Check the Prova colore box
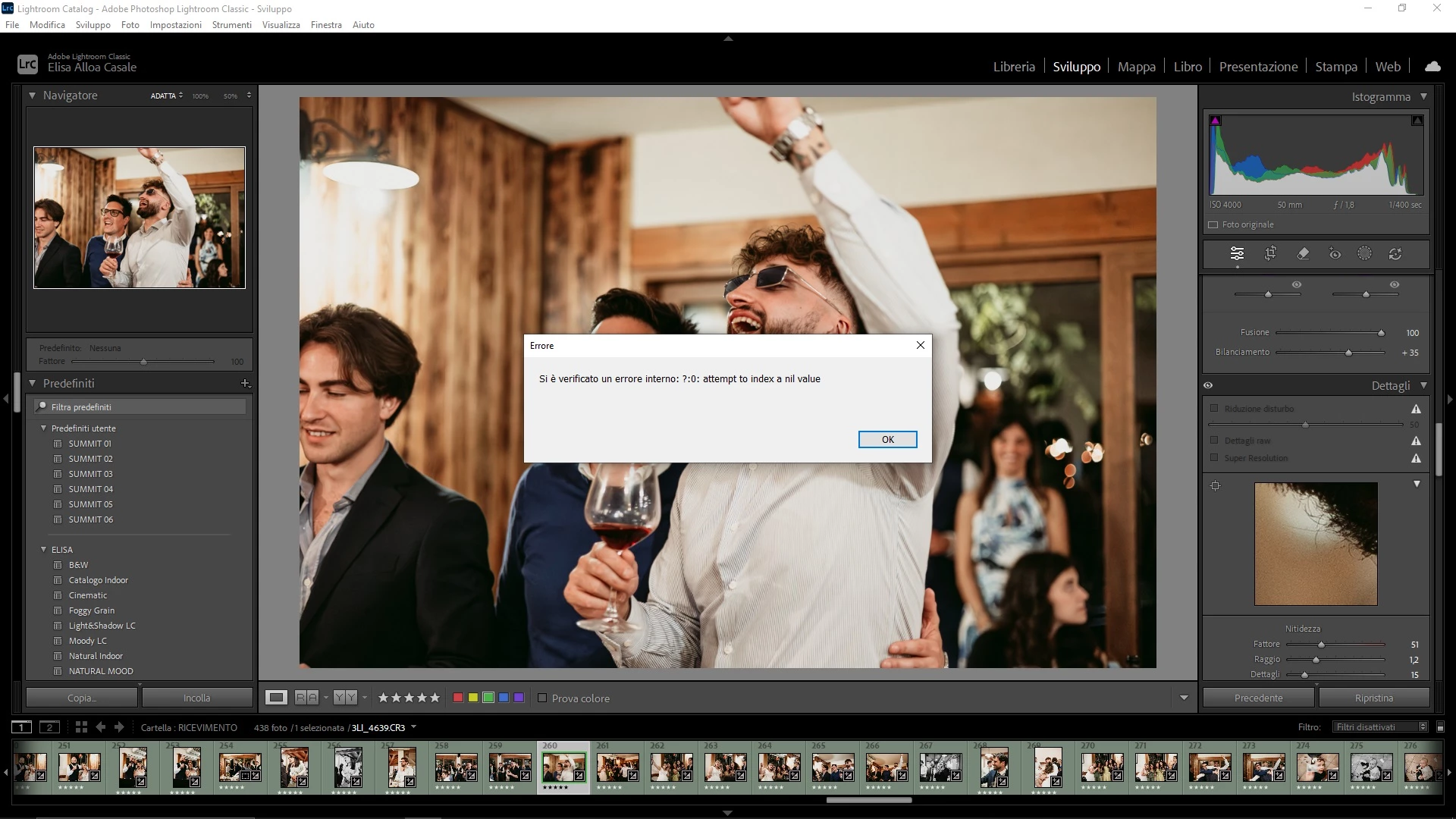The image size is (1456, 819). point(542,698)
